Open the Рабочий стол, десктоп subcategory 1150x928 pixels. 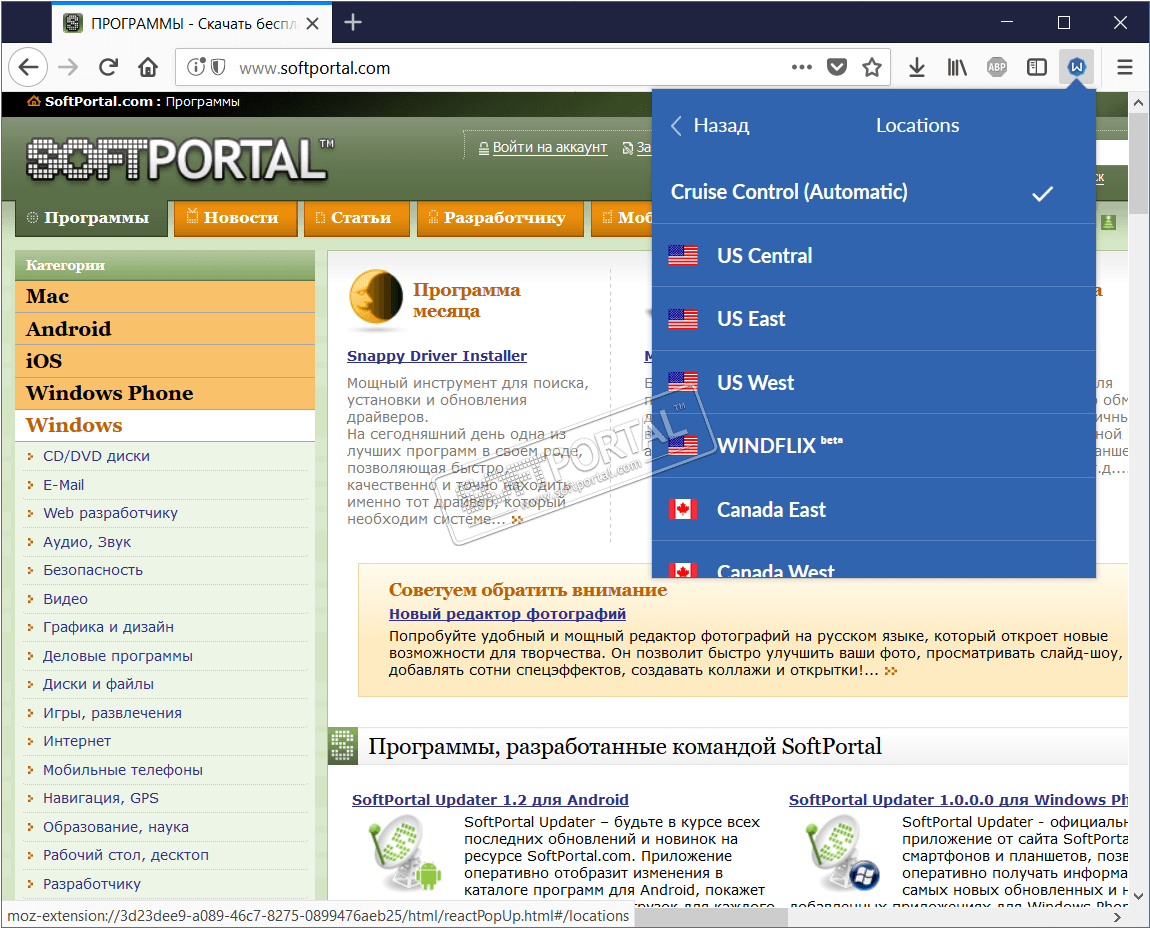point(125,855)
